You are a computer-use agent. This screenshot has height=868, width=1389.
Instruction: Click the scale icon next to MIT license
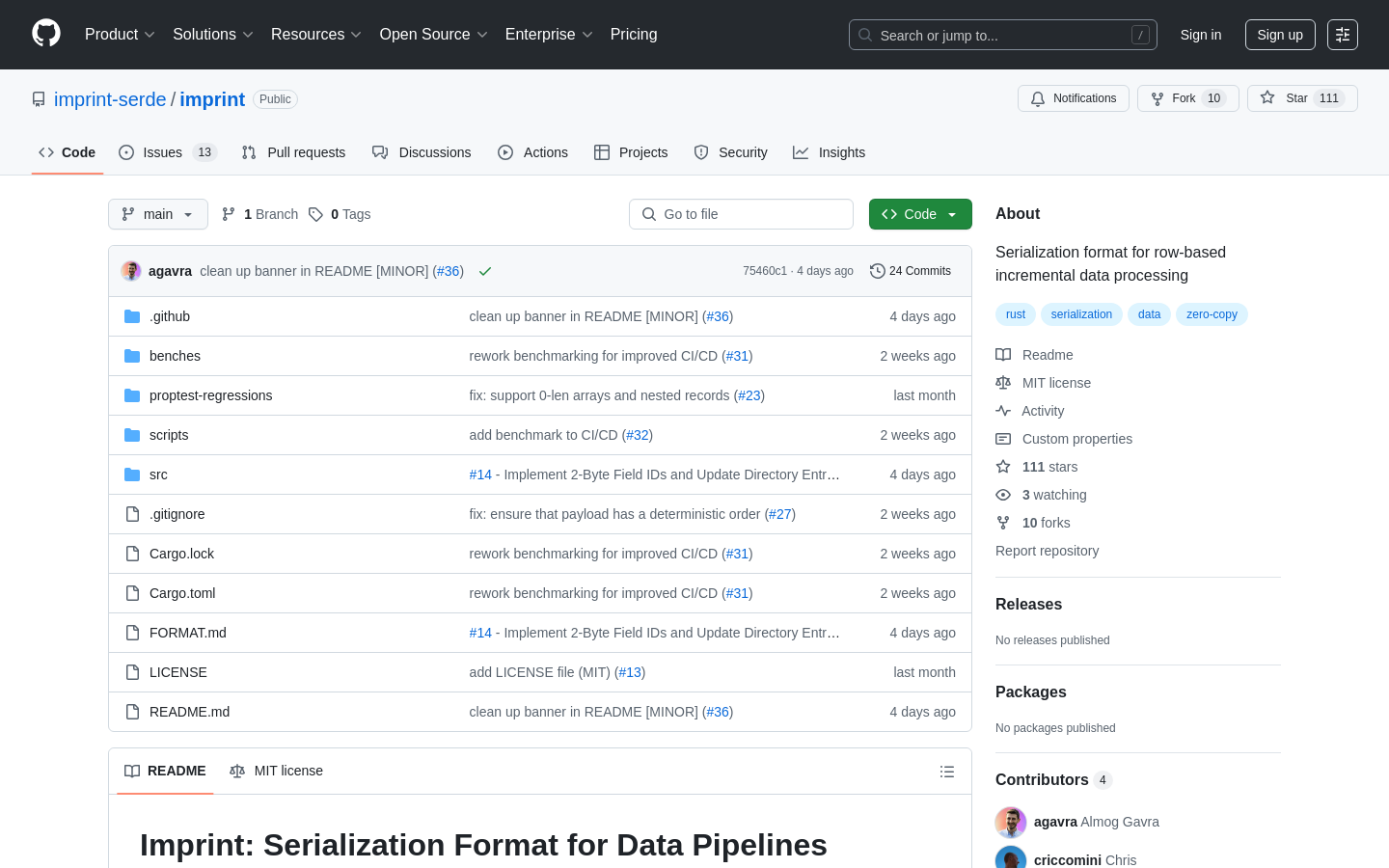click(1003, 383)
